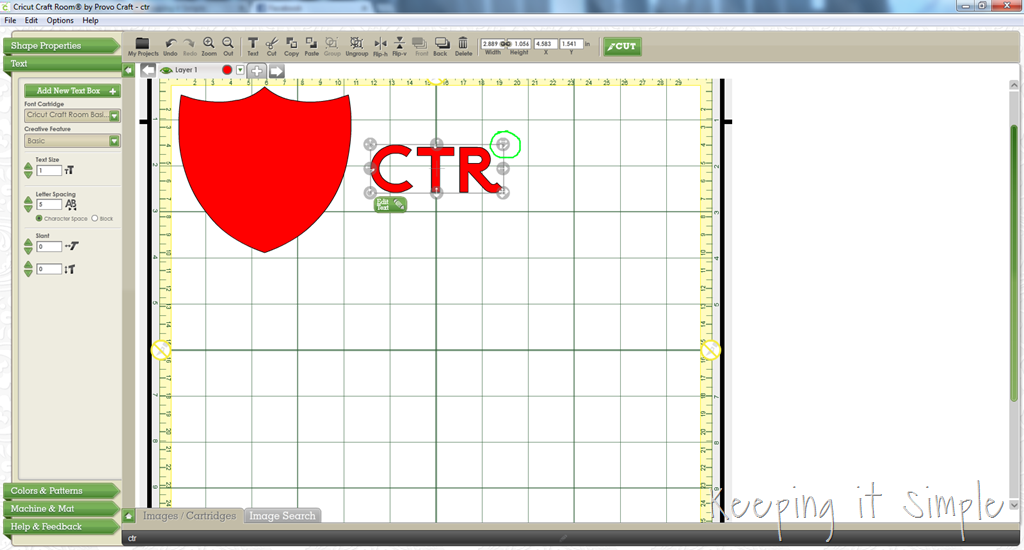Viewport: 1024px width, 550px height.
Task: Click the Width value field
Action: [490, 44]
